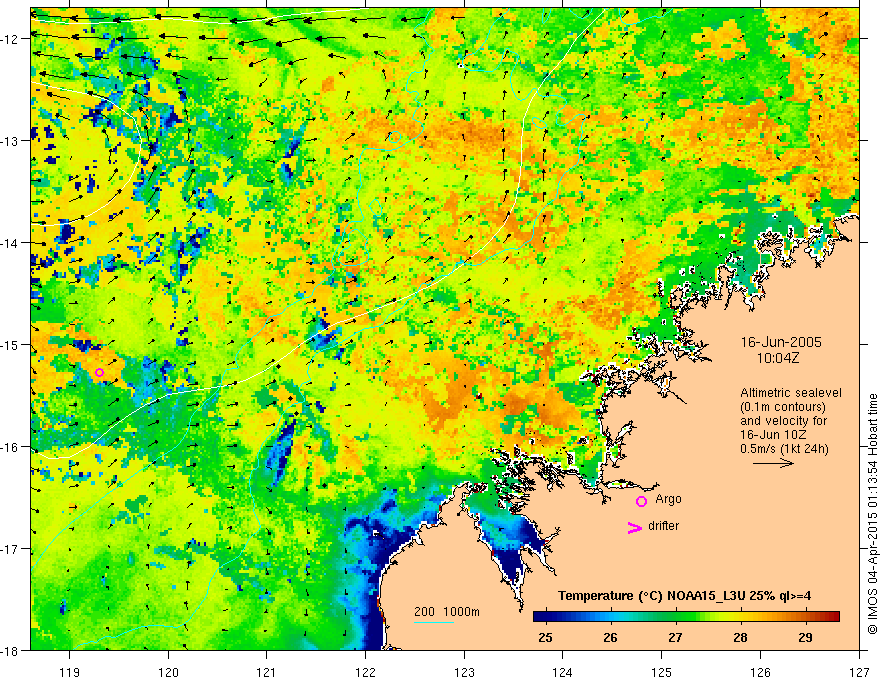Click the longitude axis label '126'

760,672
